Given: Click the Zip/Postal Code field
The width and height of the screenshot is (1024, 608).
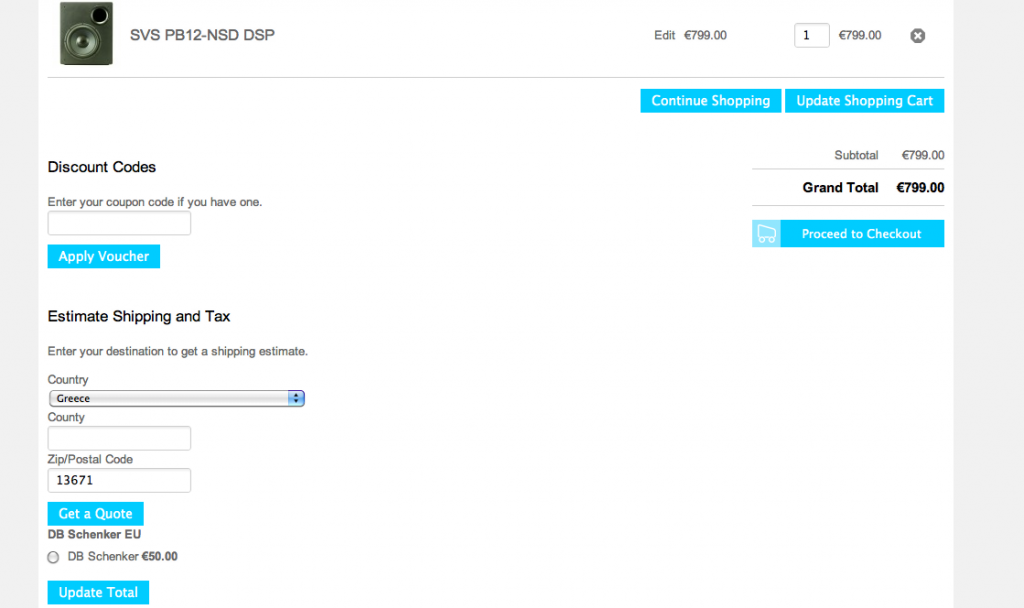Looking at the screenshot, I should [120, 481].
